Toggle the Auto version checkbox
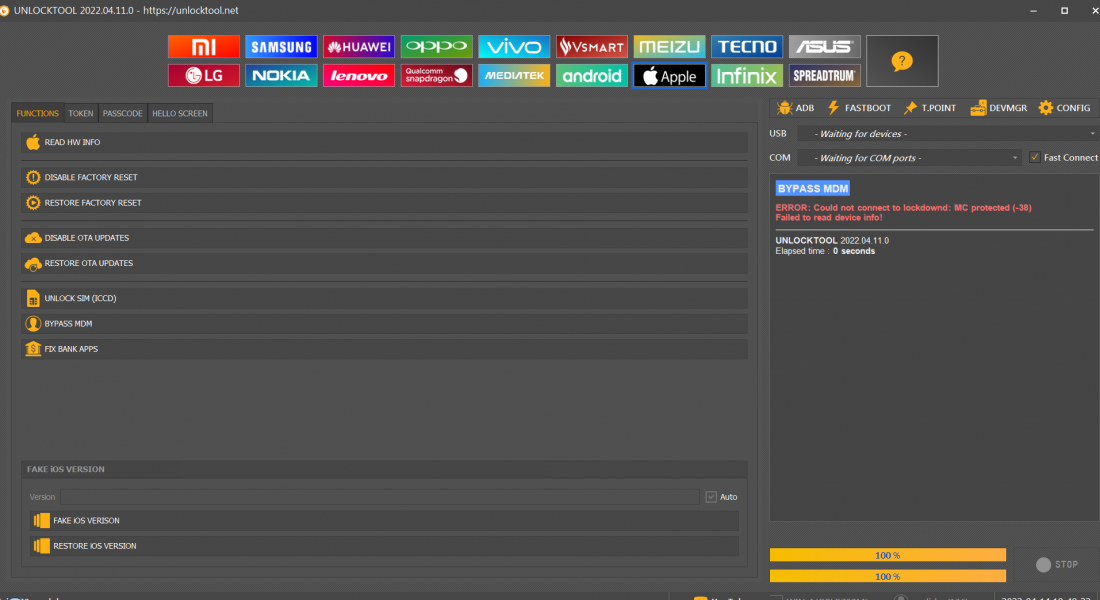 pyautogui.click(x=711, y=497)
